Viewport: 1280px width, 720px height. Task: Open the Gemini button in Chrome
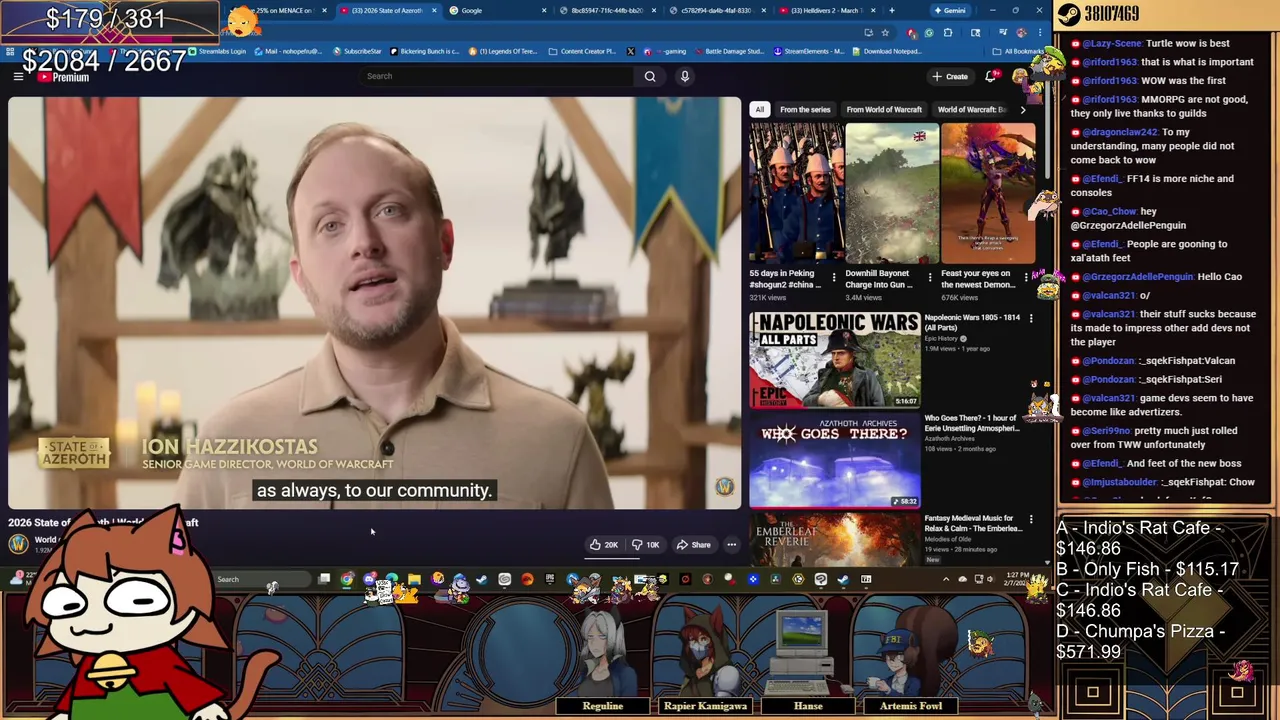tap(950, 10)
